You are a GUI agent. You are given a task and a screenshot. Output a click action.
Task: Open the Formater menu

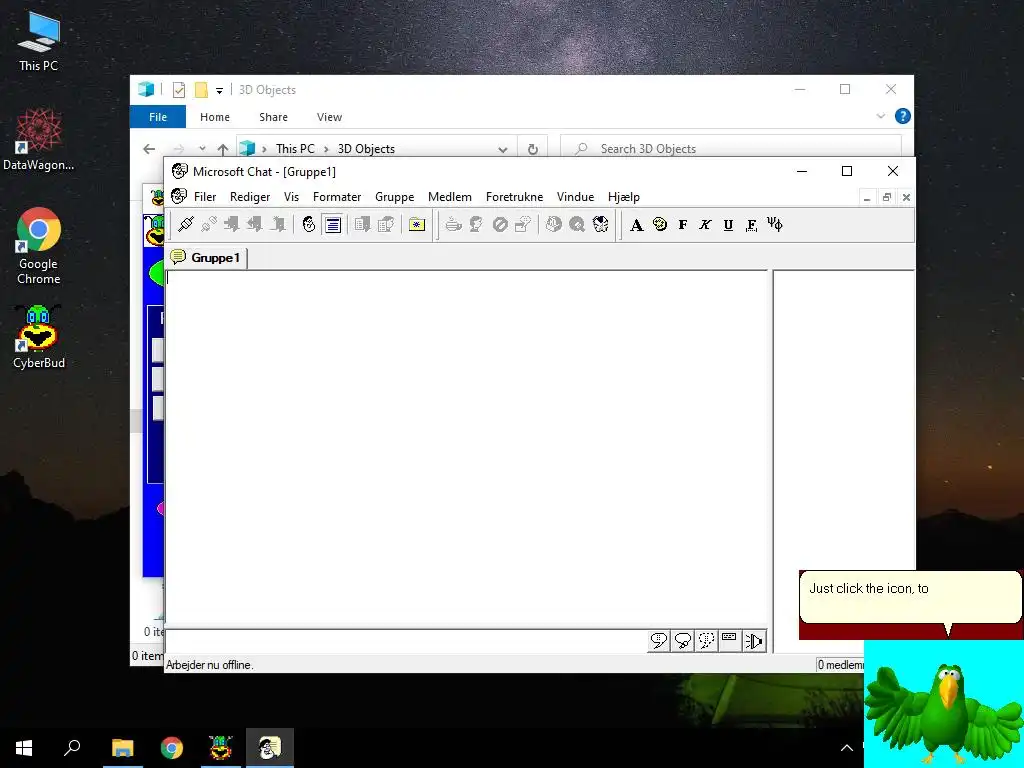(337, 197)
